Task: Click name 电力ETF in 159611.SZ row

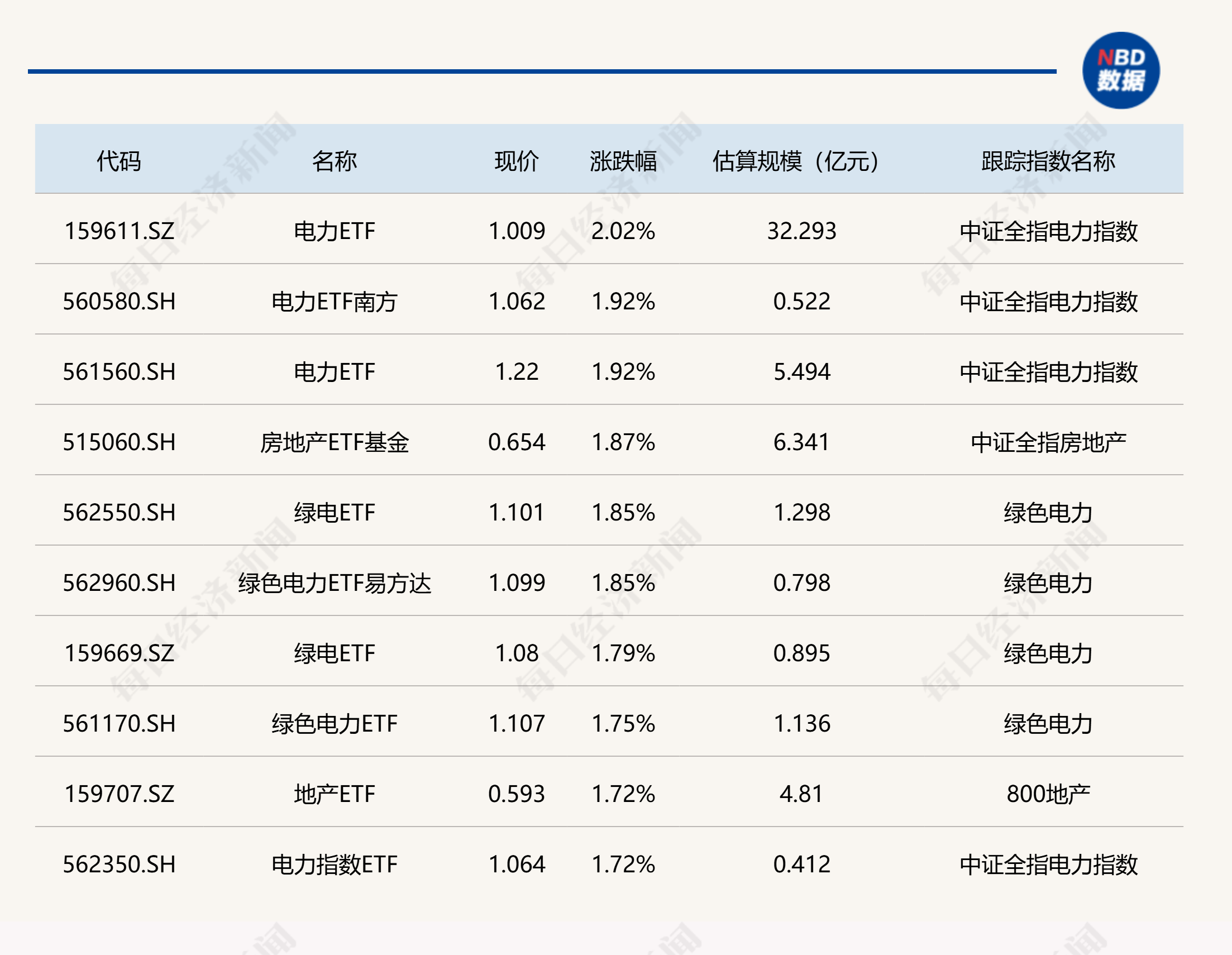Action: pos(335,231)
